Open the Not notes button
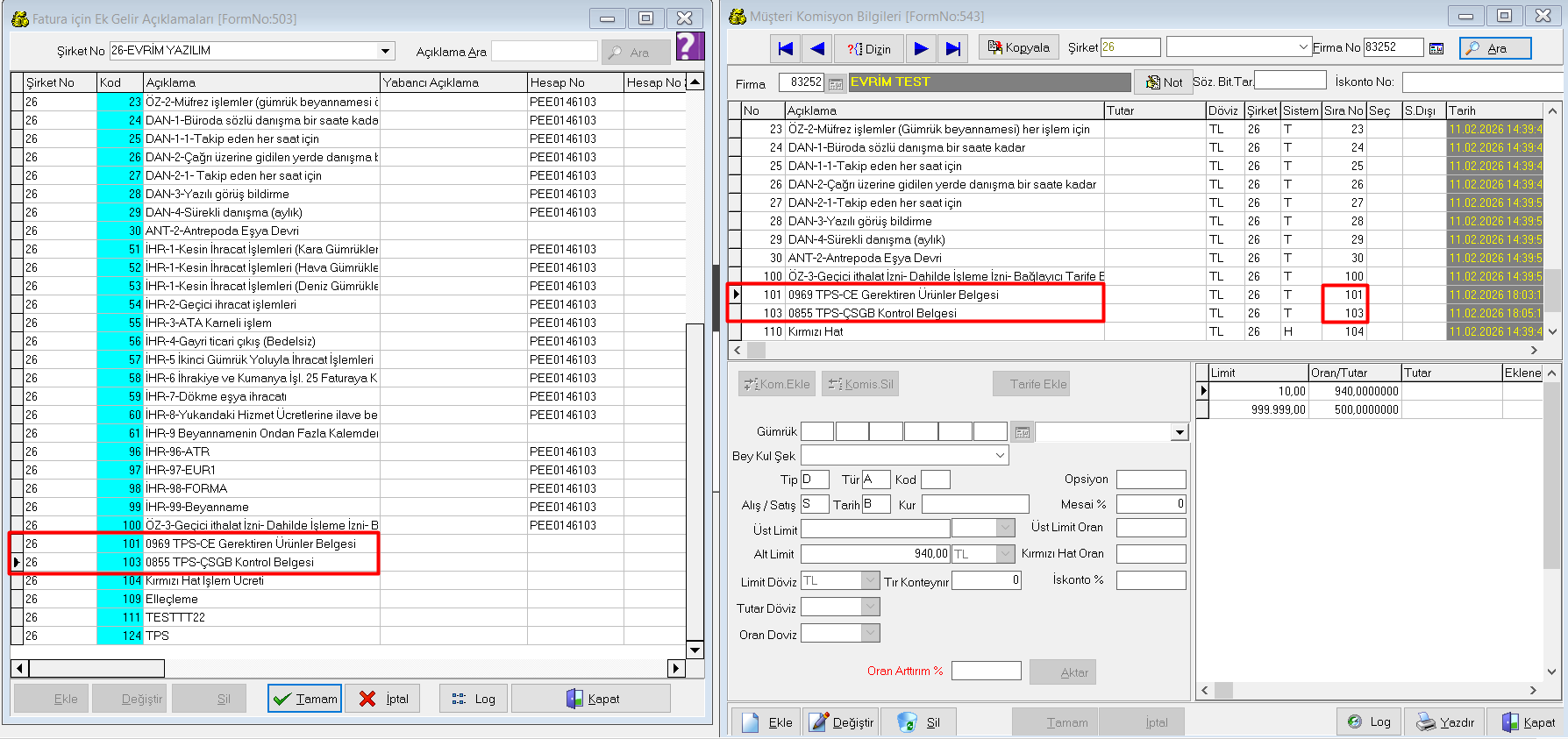Image resolution: width=1568 pixels, height=739 pixels. pos(1163,82)
